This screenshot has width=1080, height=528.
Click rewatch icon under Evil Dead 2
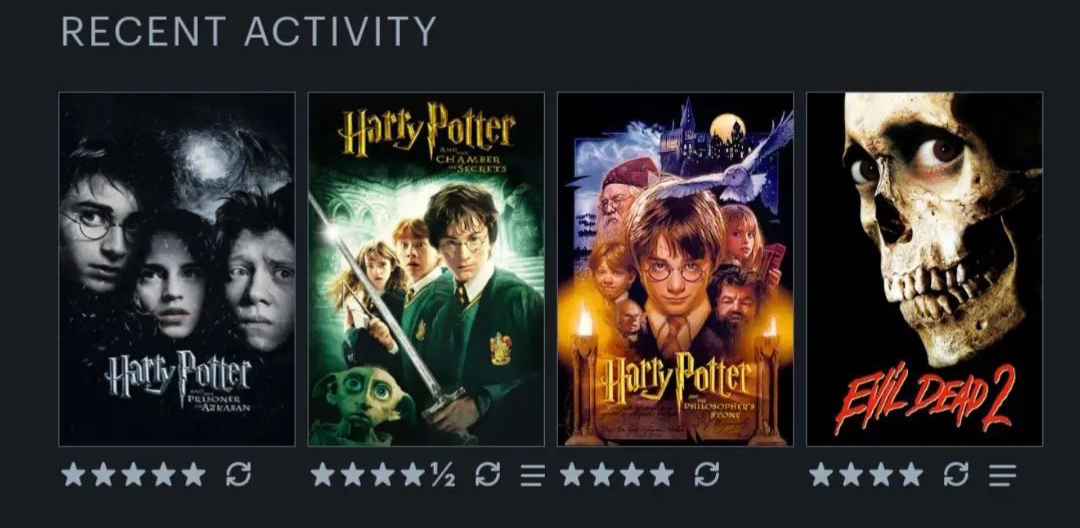coord(956,474)
